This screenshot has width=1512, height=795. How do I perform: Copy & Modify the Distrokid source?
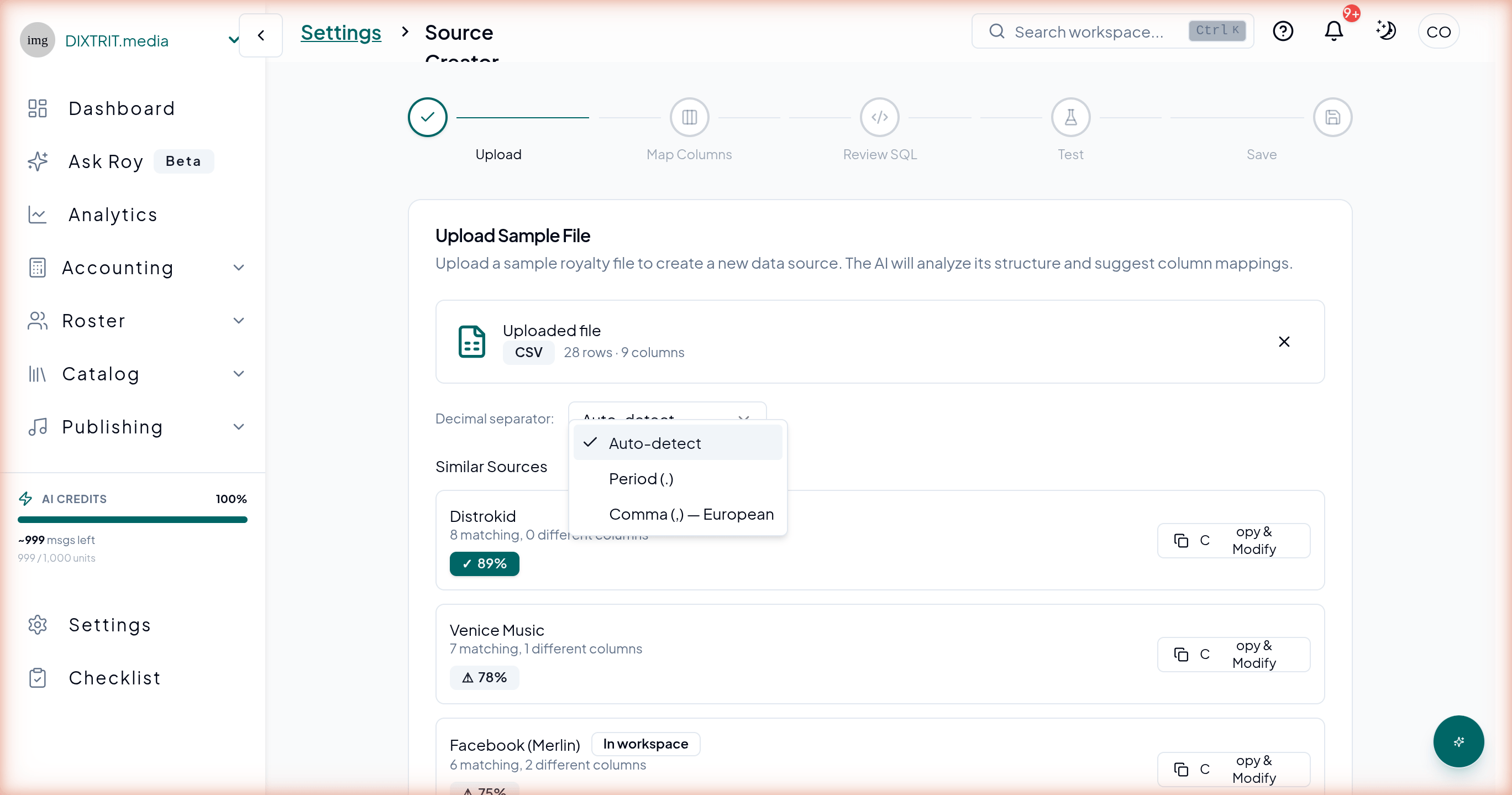point(1234,540)
